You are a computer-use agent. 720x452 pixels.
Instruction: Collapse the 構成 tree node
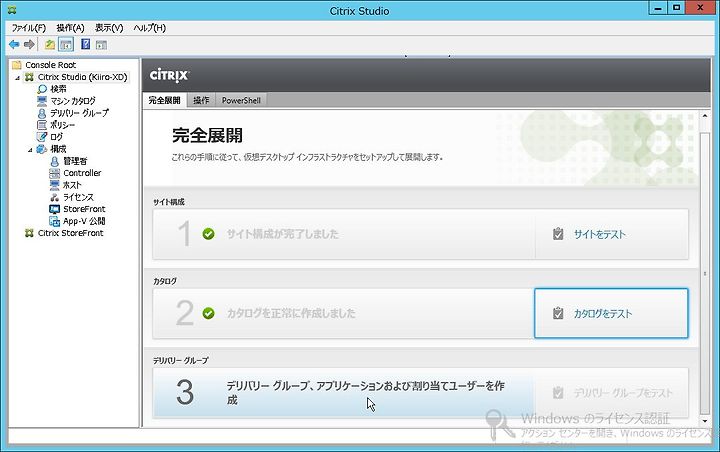coord(30,150)
